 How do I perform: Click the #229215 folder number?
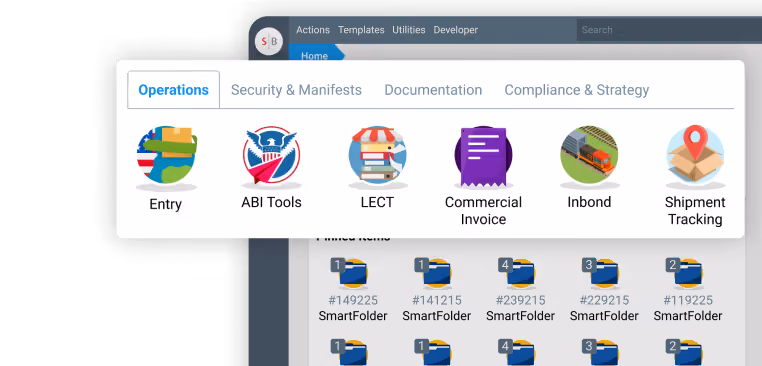(604, 300)
